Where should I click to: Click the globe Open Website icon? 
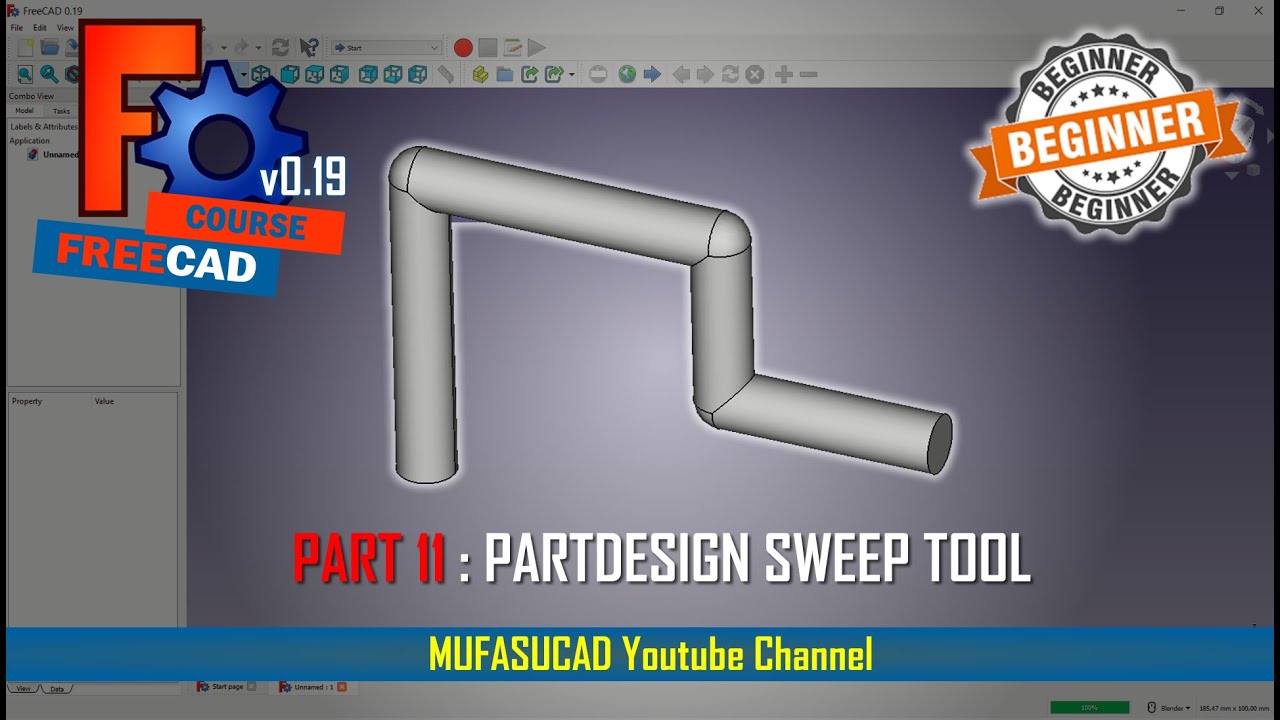pos(627,74)
